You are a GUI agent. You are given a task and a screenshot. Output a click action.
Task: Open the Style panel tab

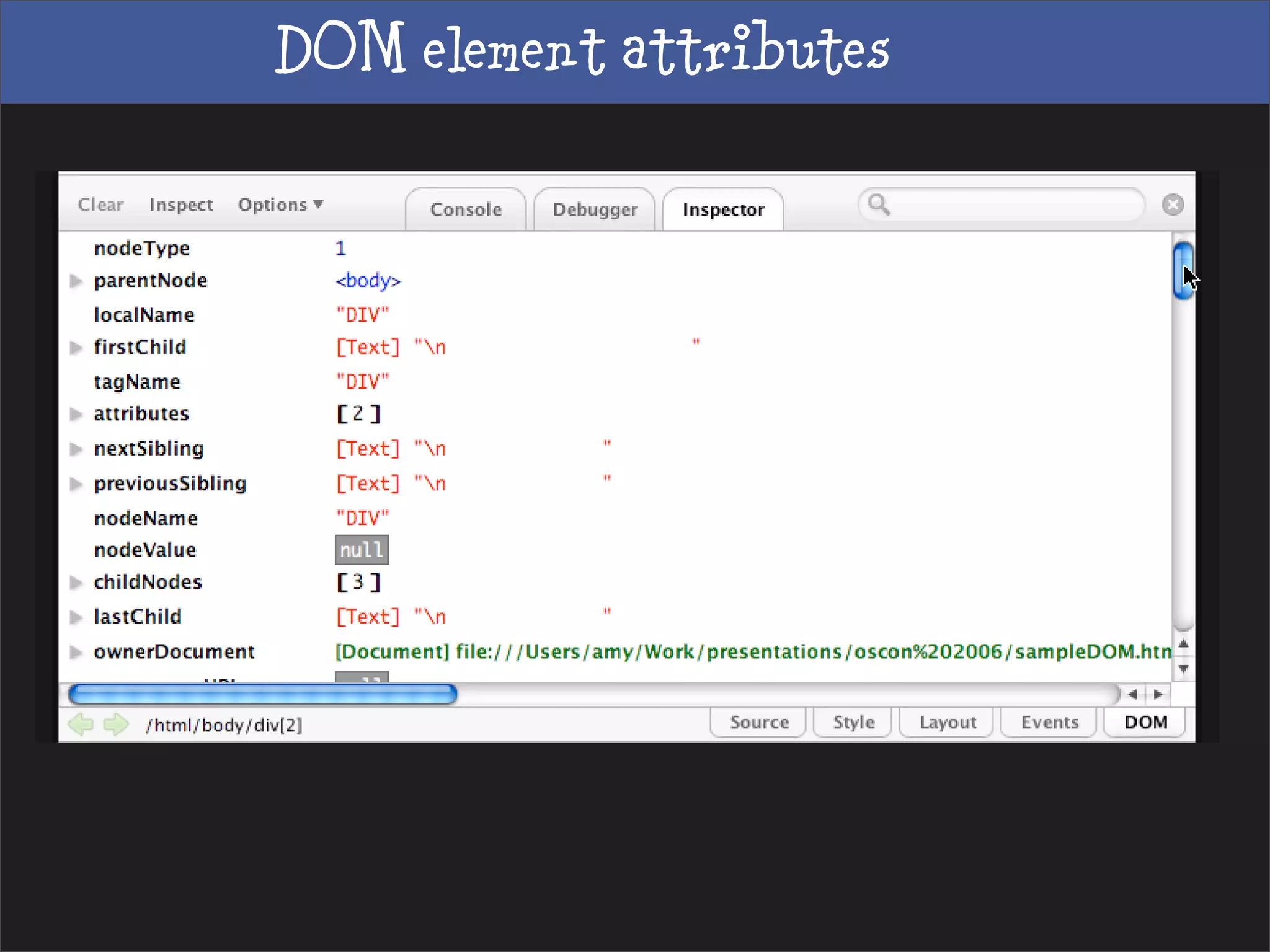point(853,723)
